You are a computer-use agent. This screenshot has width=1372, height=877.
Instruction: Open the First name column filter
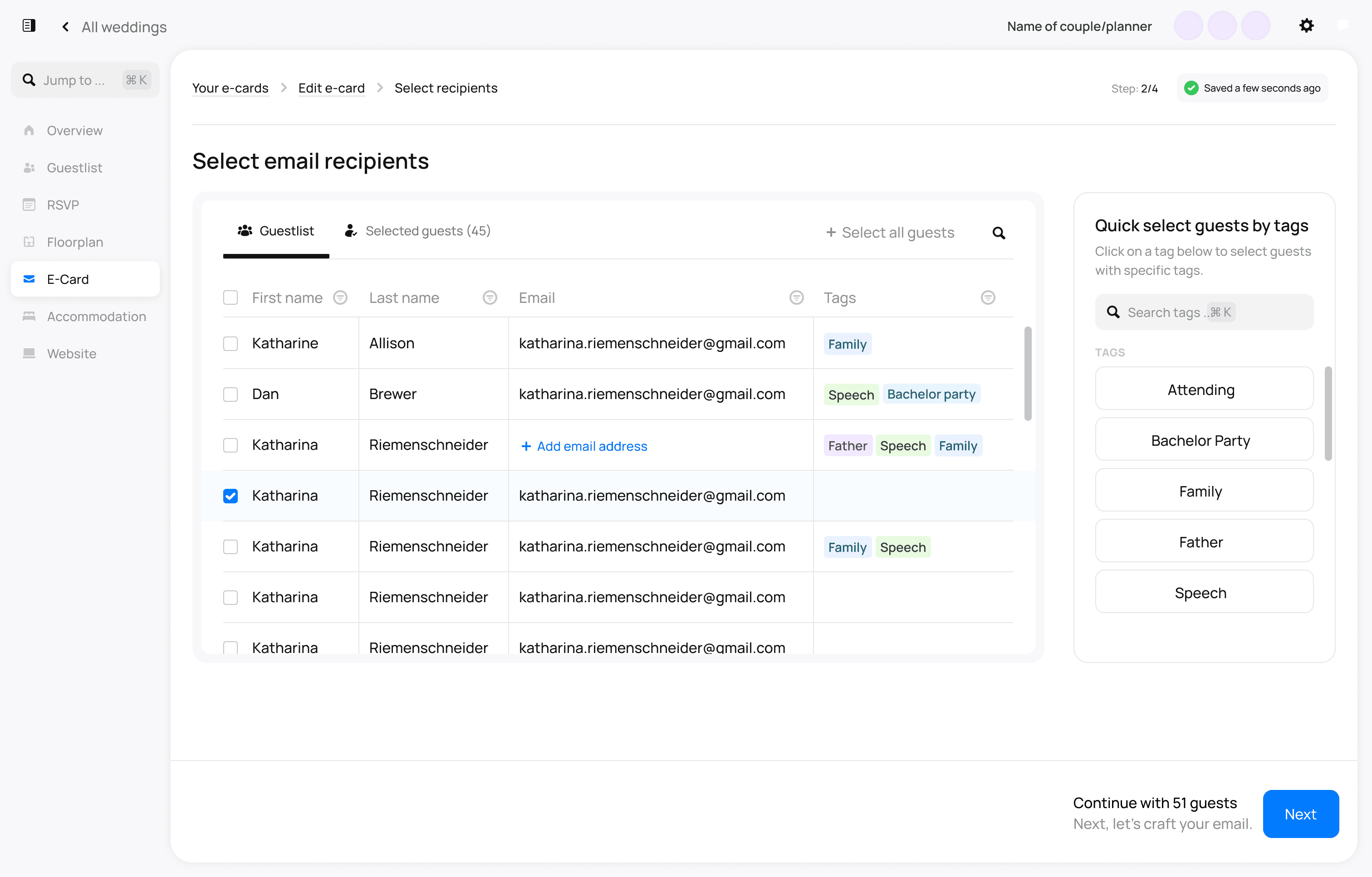pyautogui.click(x=340, y=297)
